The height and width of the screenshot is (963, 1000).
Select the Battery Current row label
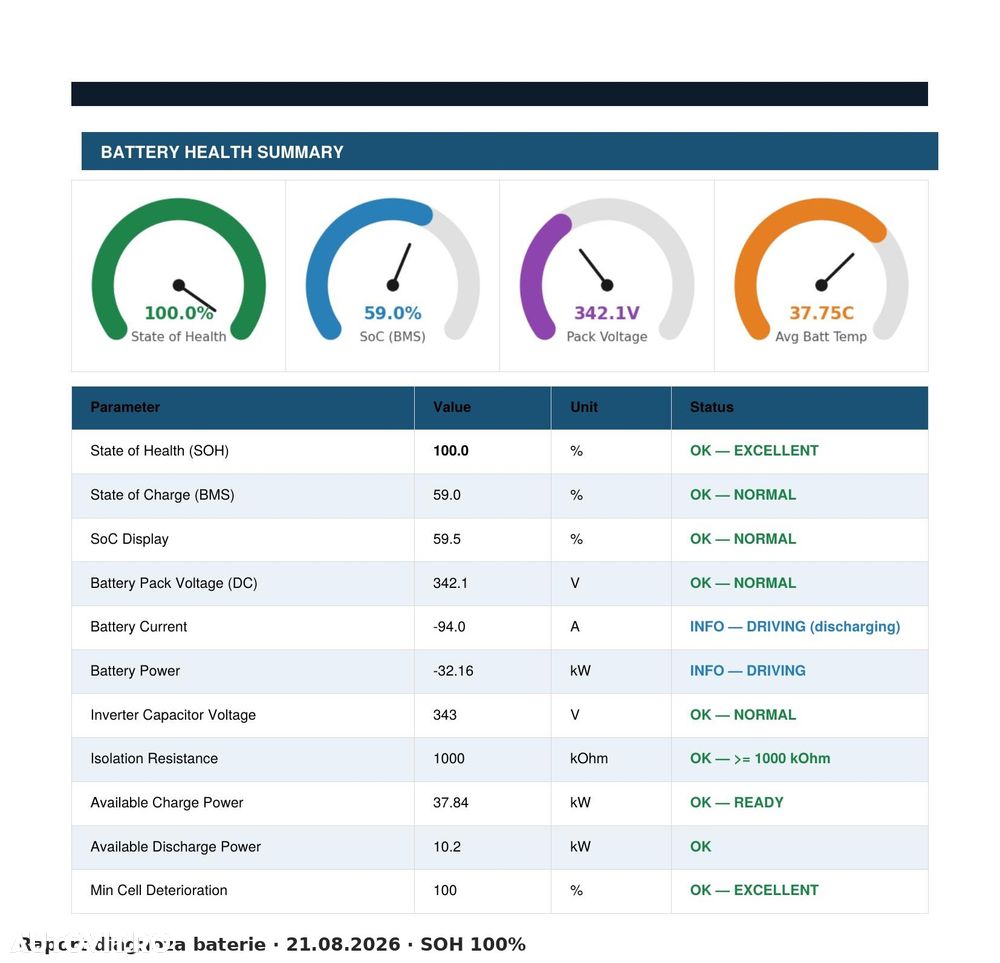tap(139, 627)
